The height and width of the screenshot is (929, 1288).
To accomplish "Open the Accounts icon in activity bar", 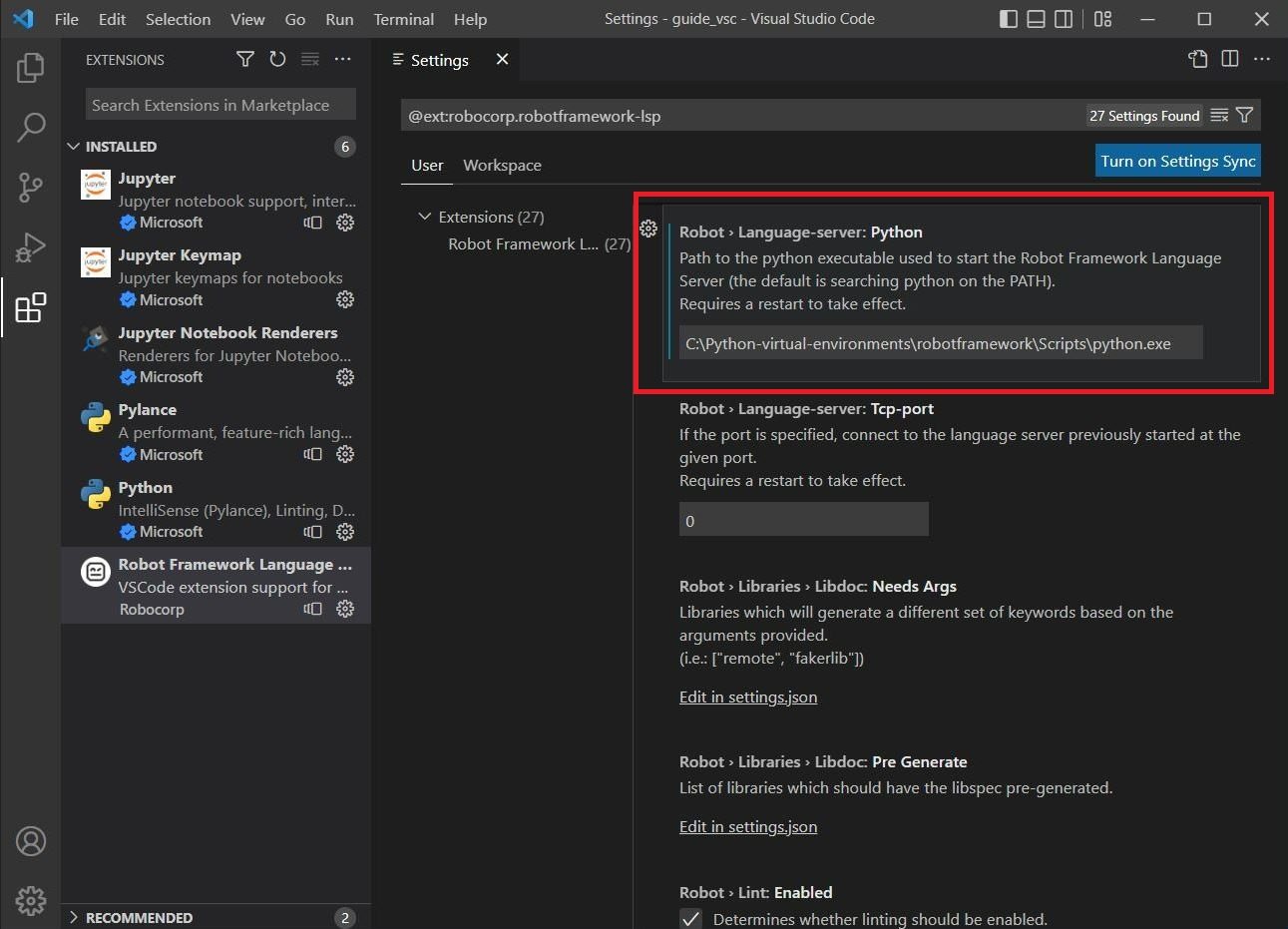I will (31, 841).
